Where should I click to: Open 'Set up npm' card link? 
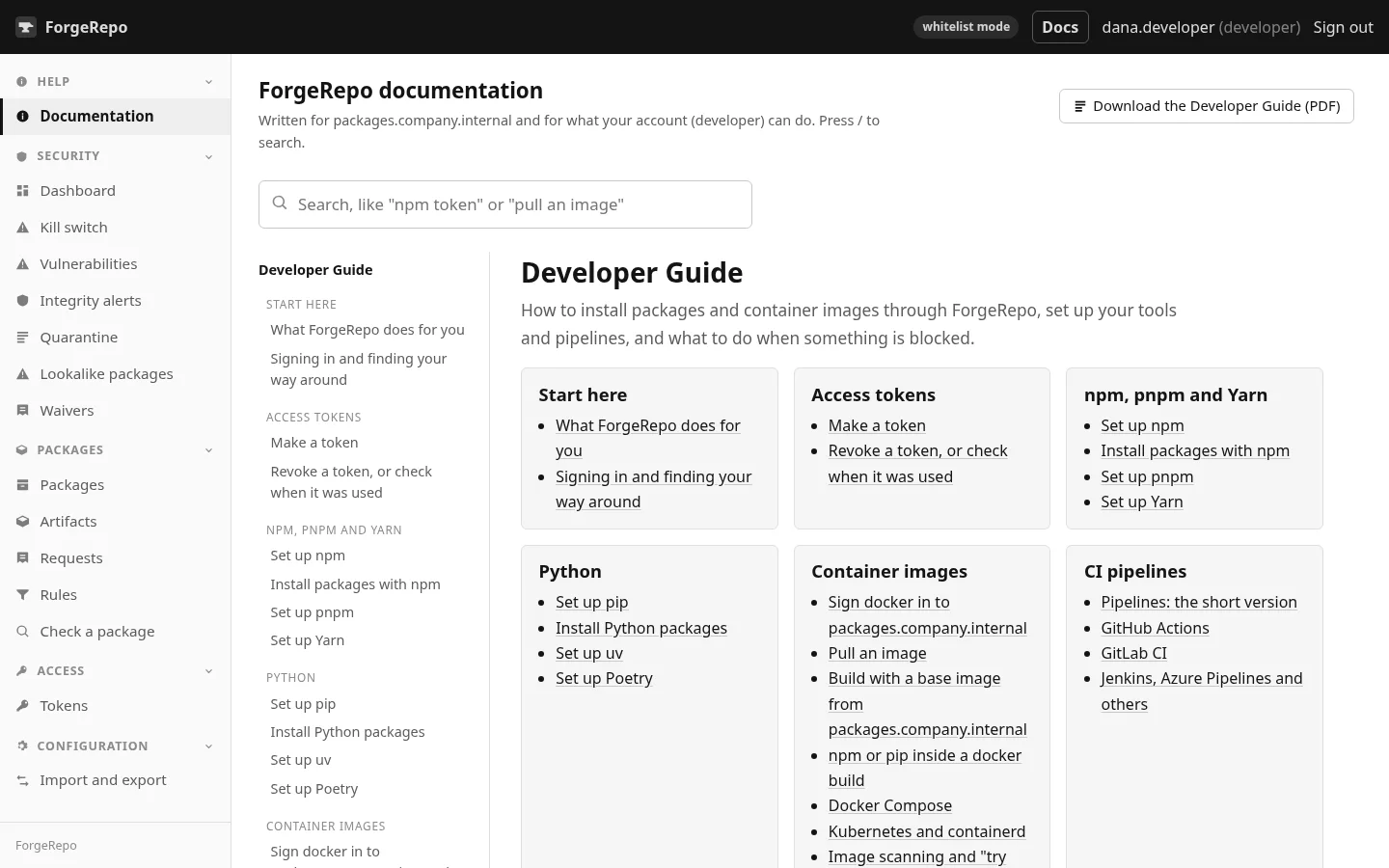click(x=1142, y=425)
